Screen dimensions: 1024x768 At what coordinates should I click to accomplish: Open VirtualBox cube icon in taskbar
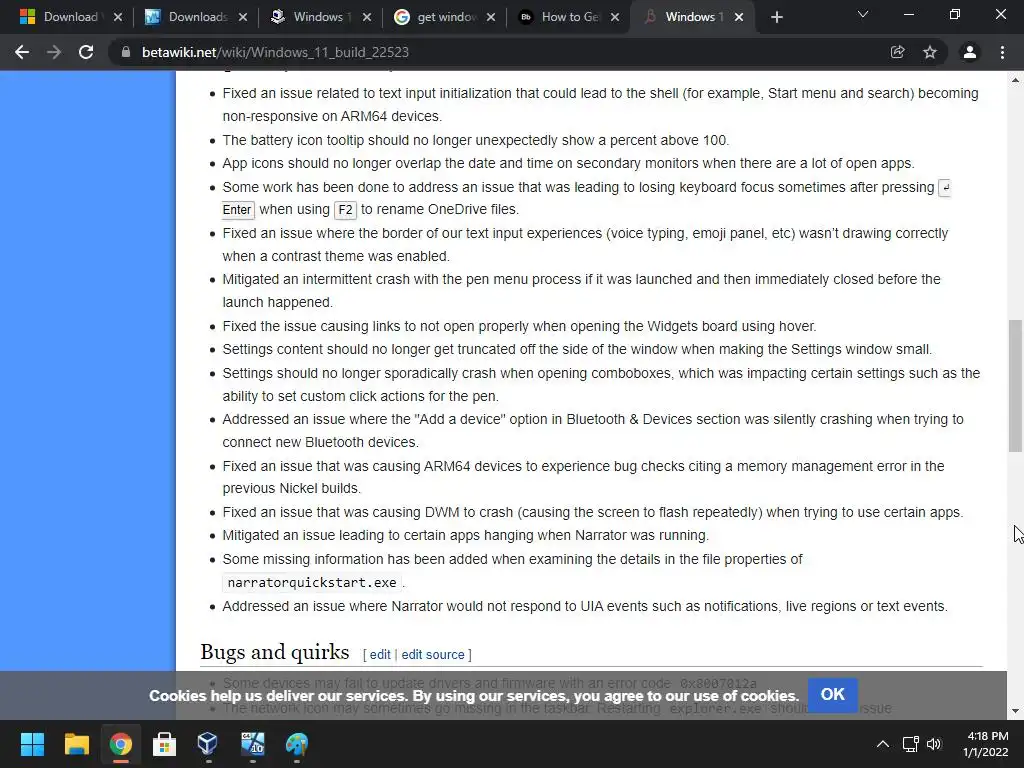pyautogui.click(x=208, y=744)
